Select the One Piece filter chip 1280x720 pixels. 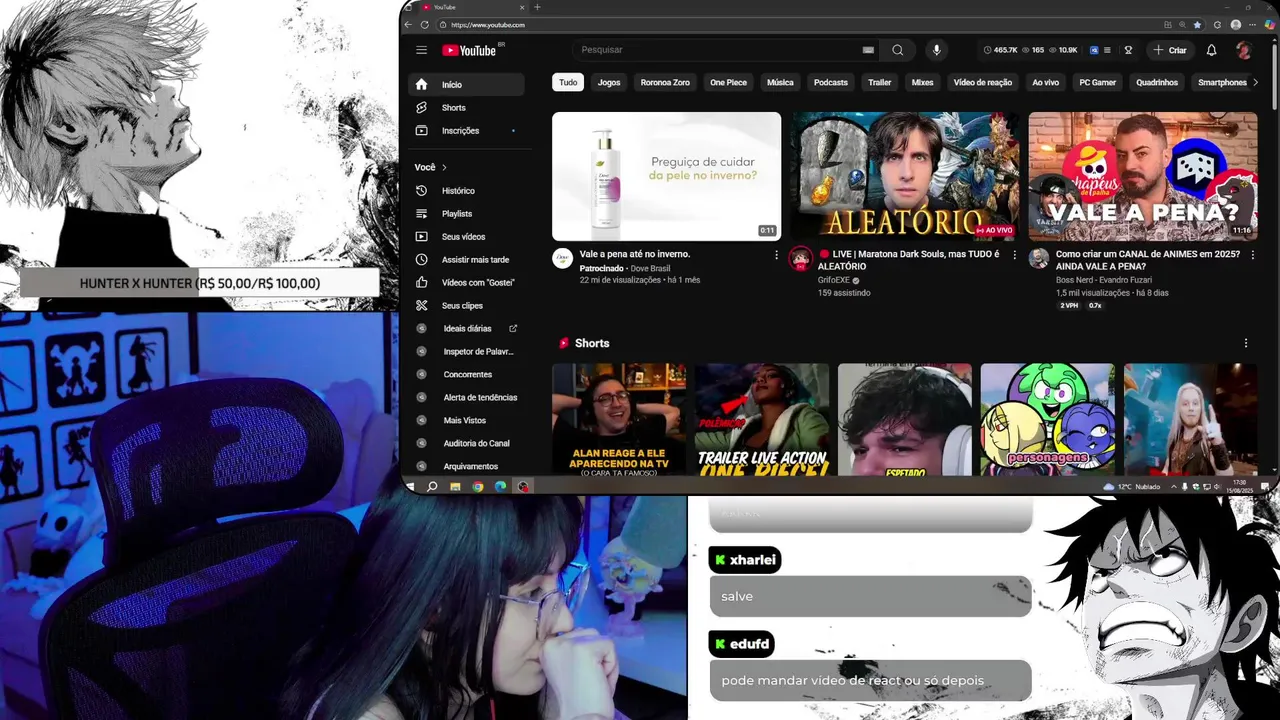click(x=728, y=83)
